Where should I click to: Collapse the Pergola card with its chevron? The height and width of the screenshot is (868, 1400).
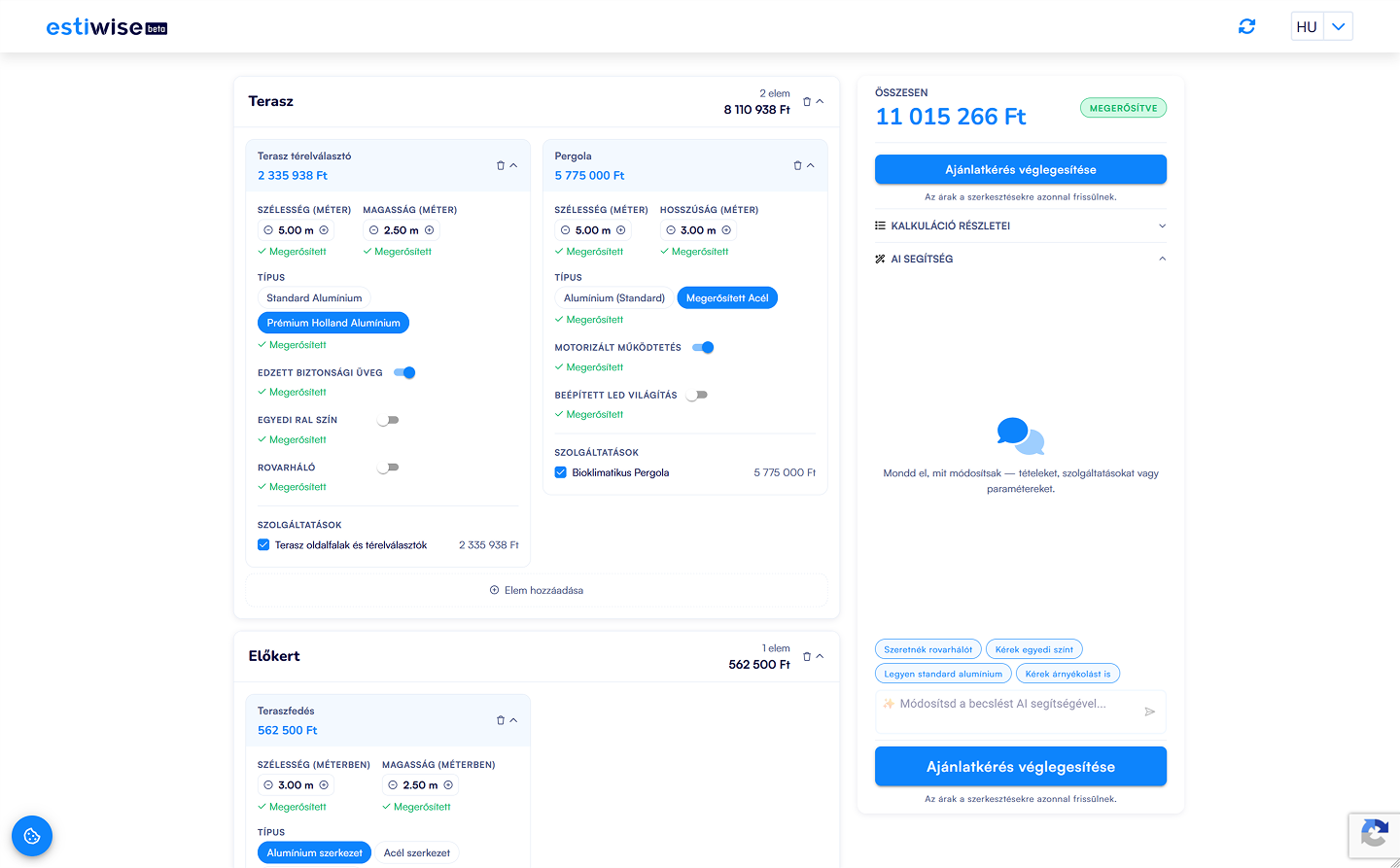(x=815, y=164)
